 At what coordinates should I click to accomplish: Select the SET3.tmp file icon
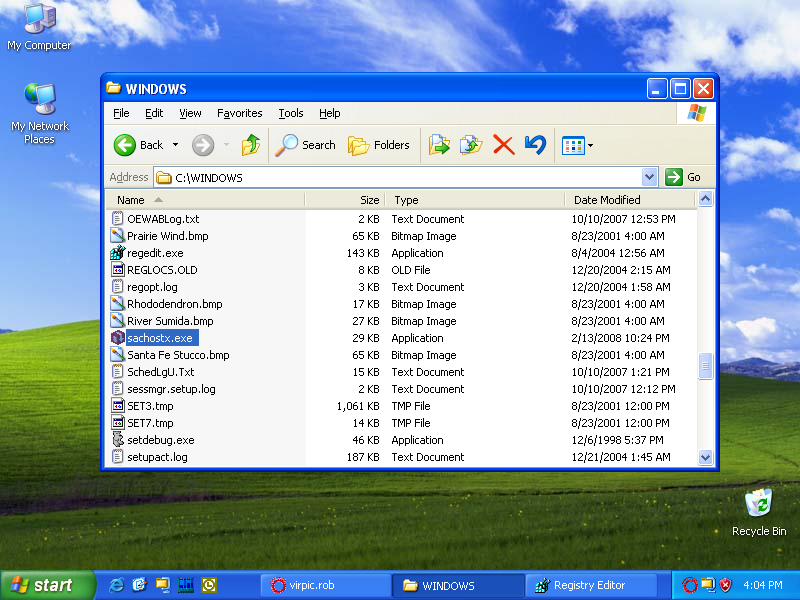118,406
